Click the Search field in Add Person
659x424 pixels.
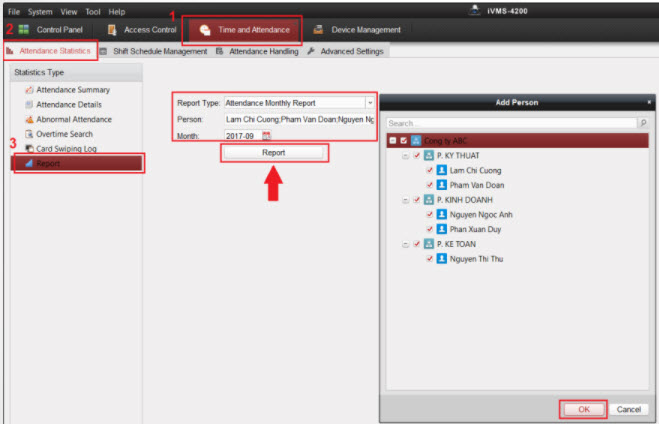510,123
